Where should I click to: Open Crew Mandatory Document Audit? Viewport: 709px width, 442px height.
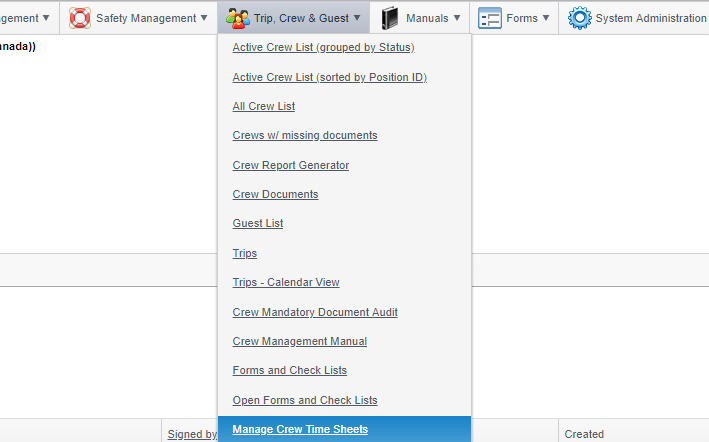(315, 312)
